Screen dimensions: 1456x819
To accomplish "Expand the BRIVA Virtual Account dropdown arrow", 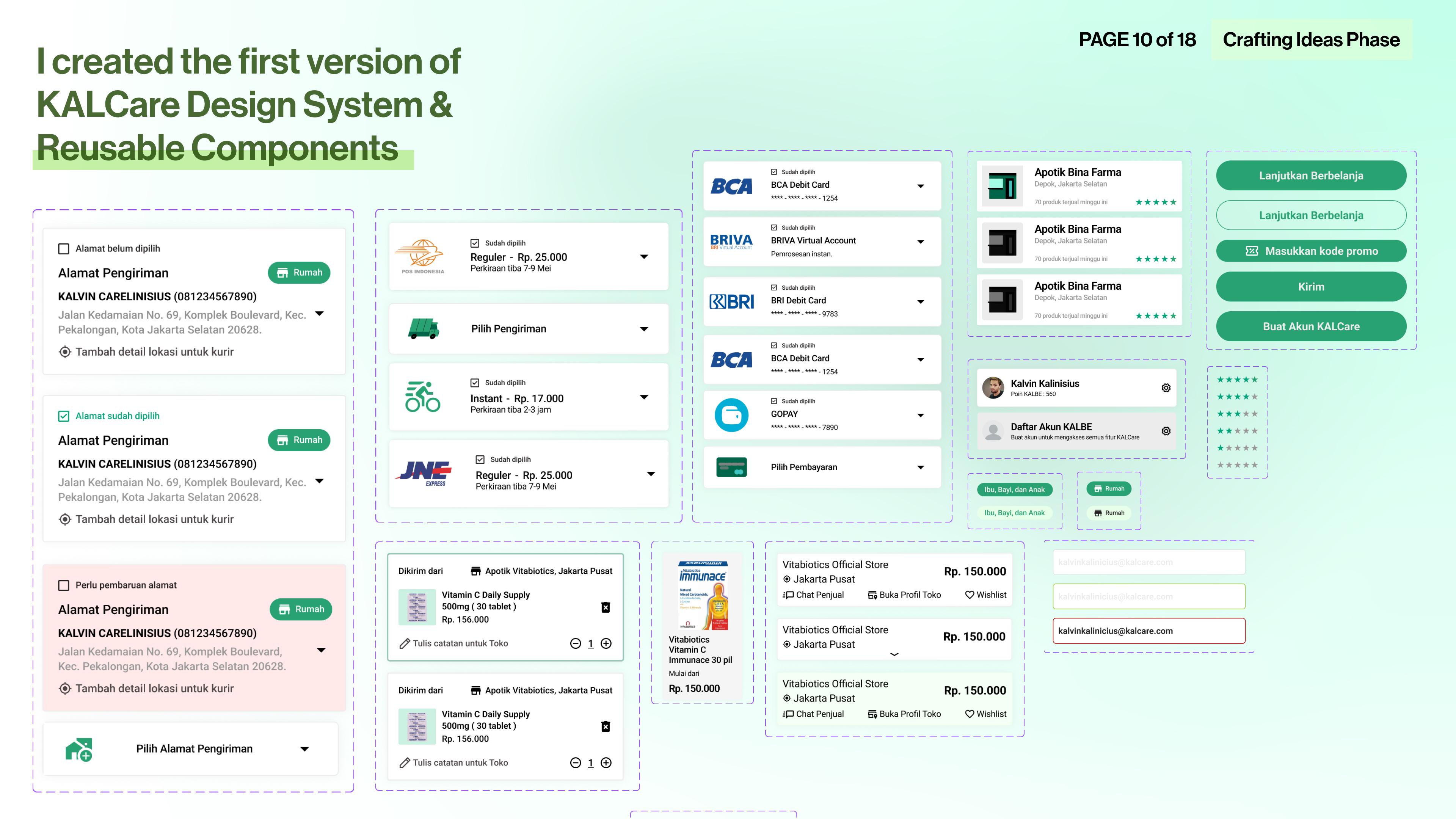I will coord(920,242).
